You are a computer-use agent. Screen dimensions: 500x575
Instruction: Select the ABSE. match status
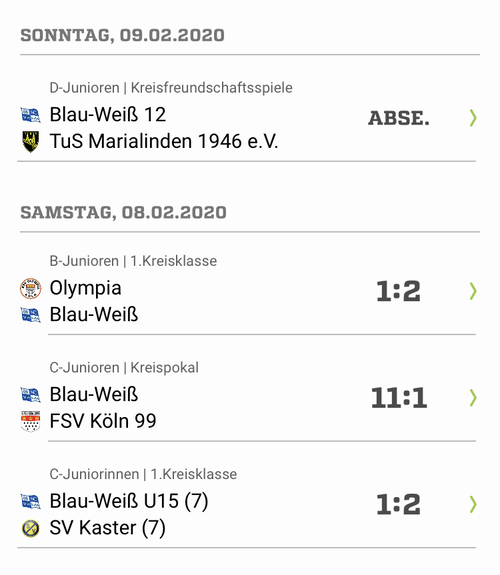click(x=399, y=118)
